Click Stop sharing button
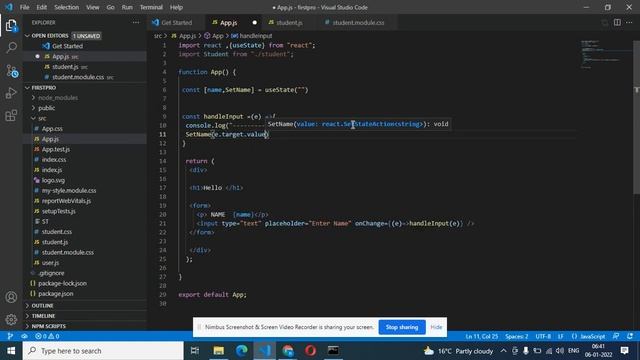Screen dimensions: 640x360 tap(402, 327)
